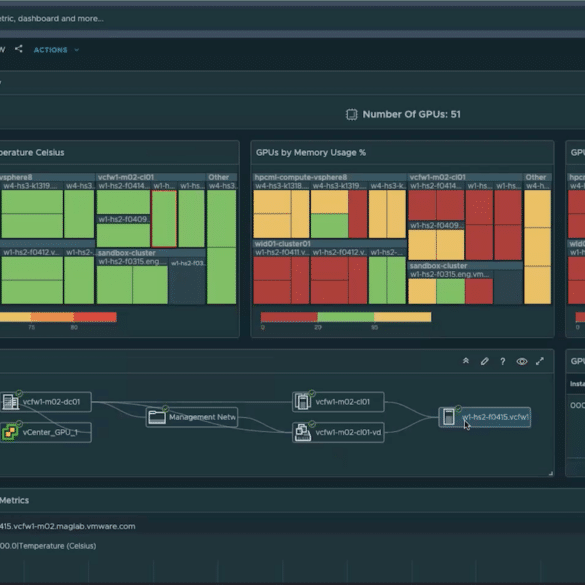Click orange segment of temperature color legend
585x585 pixels.
[52, 317]
